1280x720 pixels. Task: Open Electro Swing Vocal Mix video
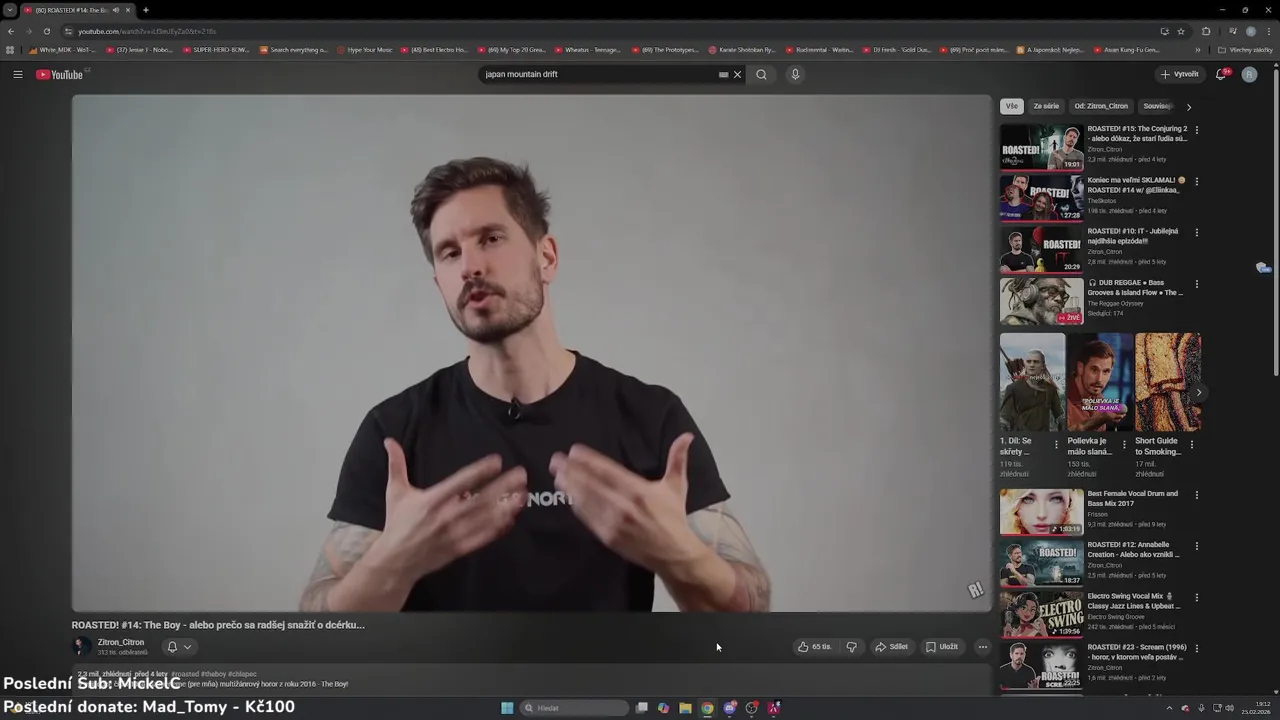point(1041,614)
